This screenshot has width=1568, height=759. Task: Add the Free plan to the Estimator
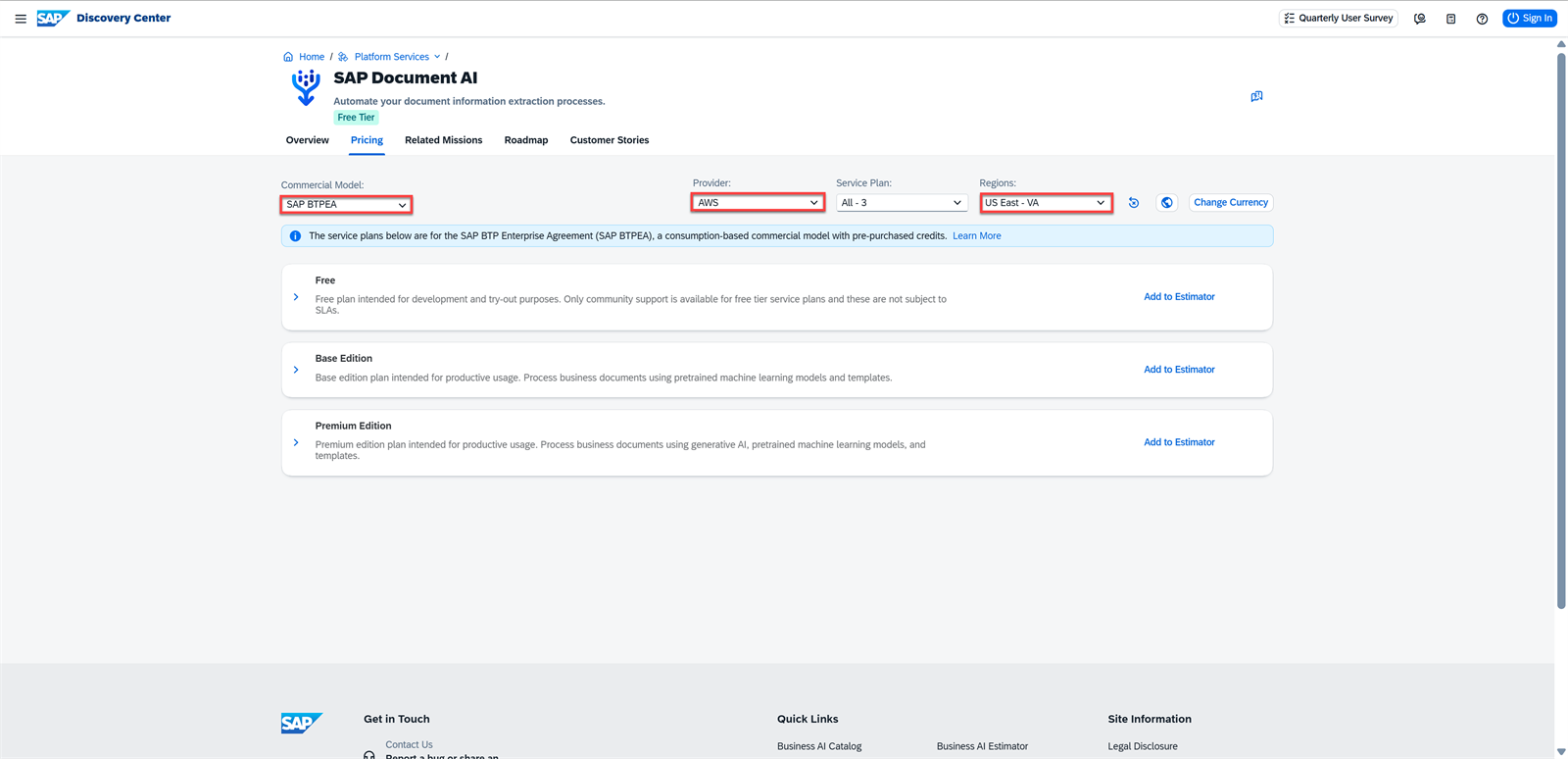point(1180,297)
